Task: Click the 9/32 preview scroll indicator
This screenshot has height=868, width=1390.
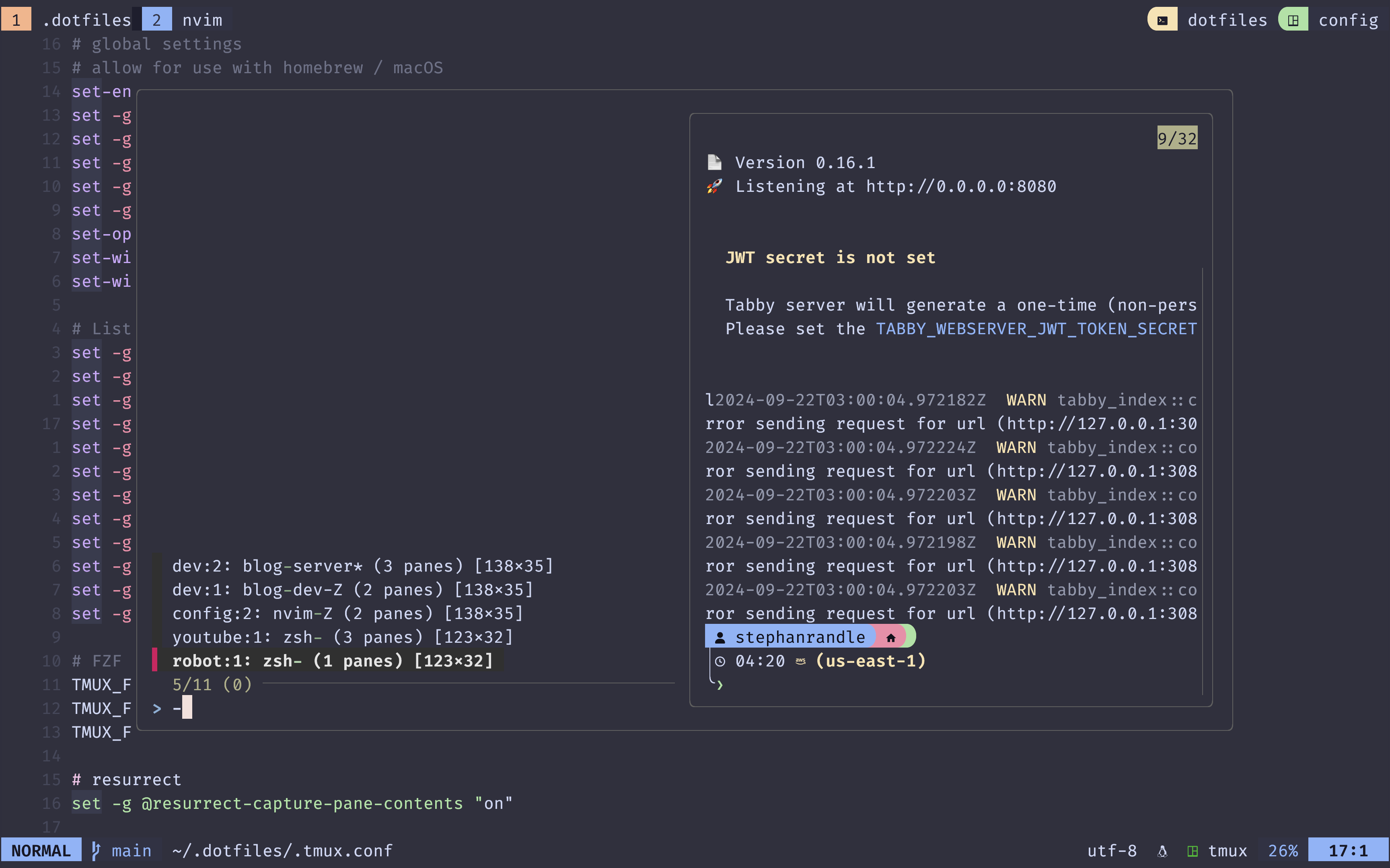Action: click(x=1177, y=138)
